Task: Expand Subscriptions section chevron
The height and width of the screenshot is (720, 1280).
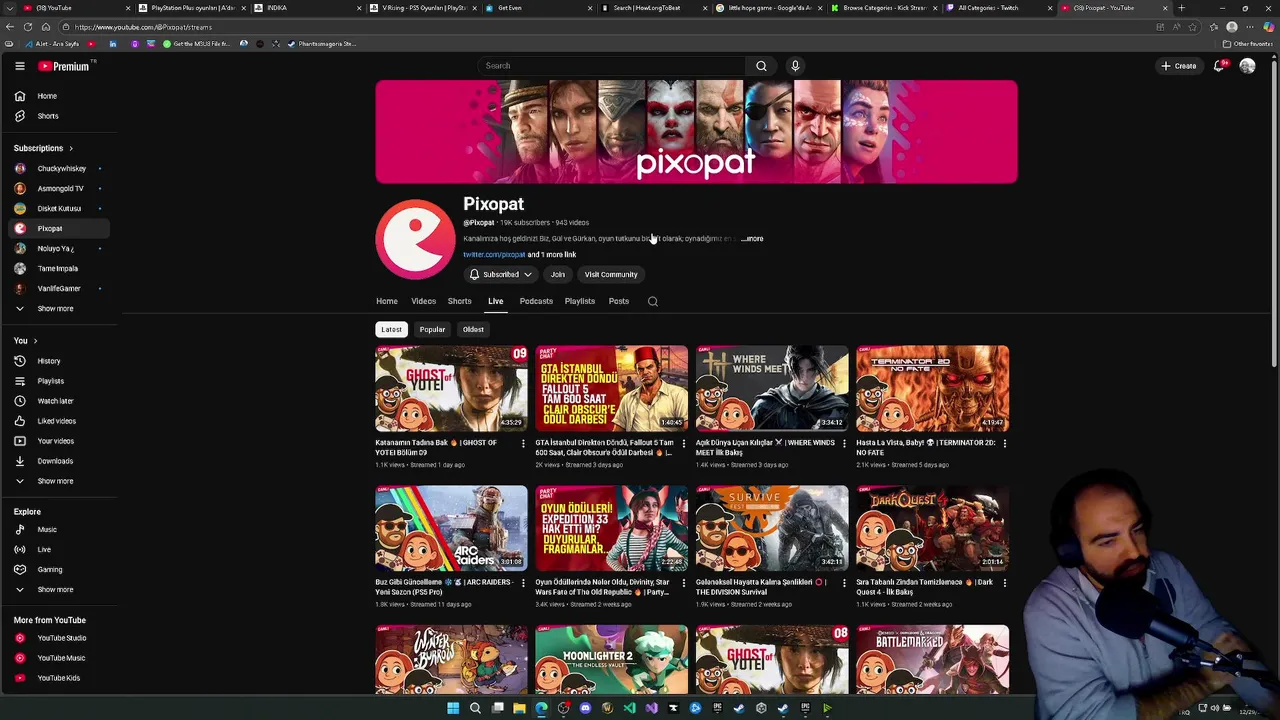Action: 70,148
